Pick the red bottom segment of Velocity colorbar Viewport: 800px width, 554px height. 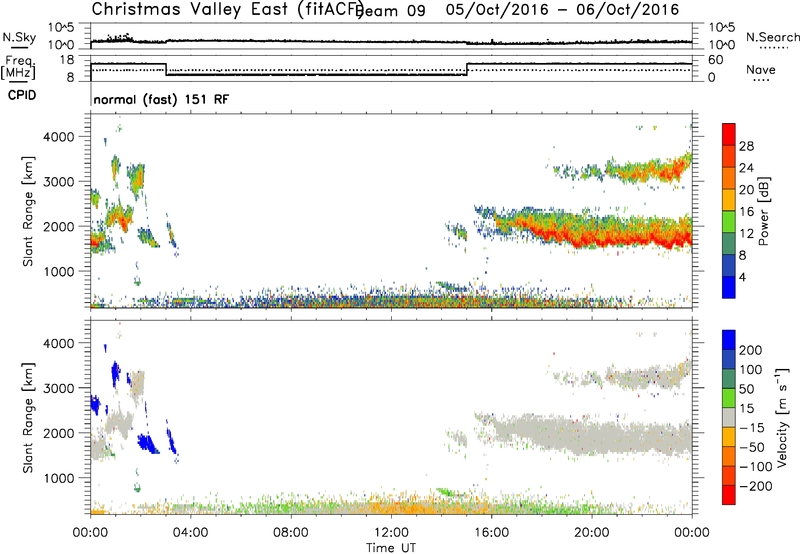pos(729,495)
